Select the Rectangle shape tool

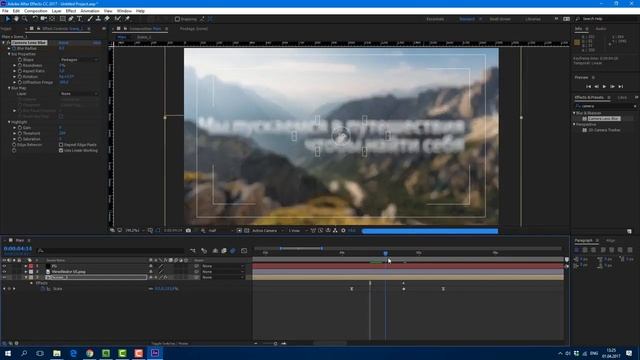tap(62, 19)
